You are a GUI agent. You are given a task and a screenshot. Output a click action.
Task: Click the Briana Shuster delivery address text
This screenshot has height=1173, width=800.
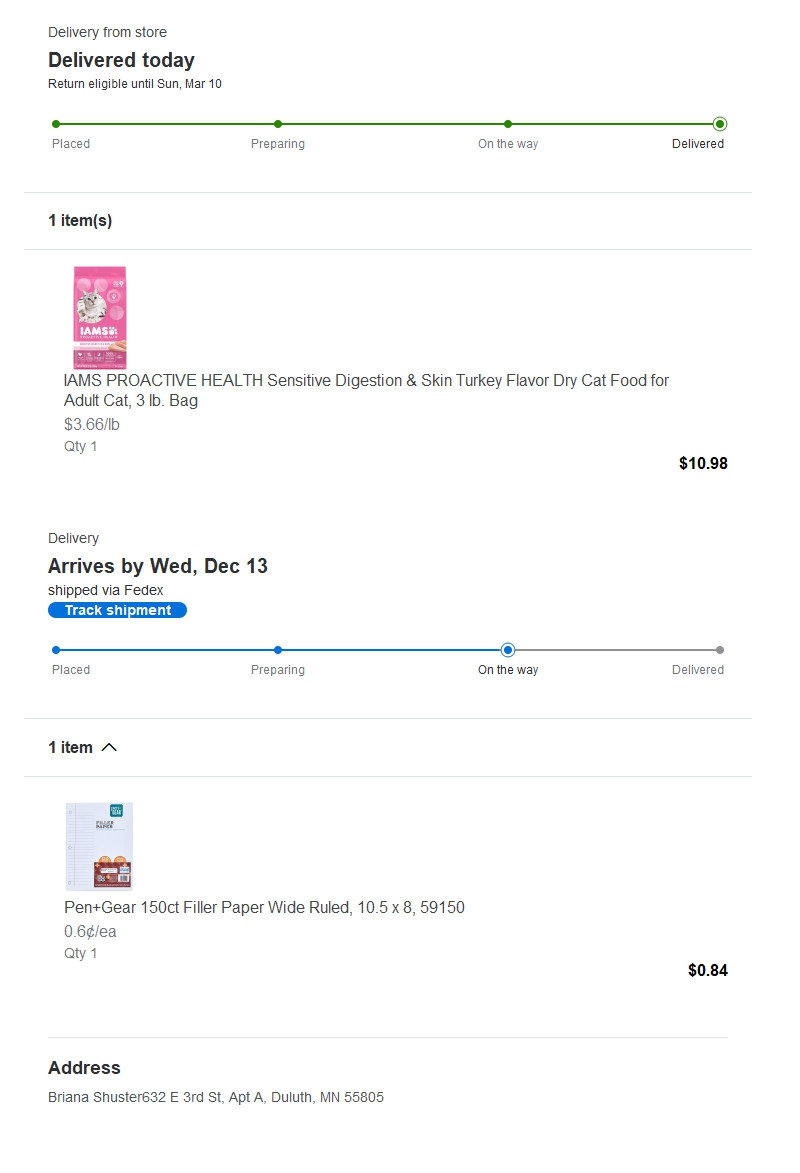pos(216,1097)
